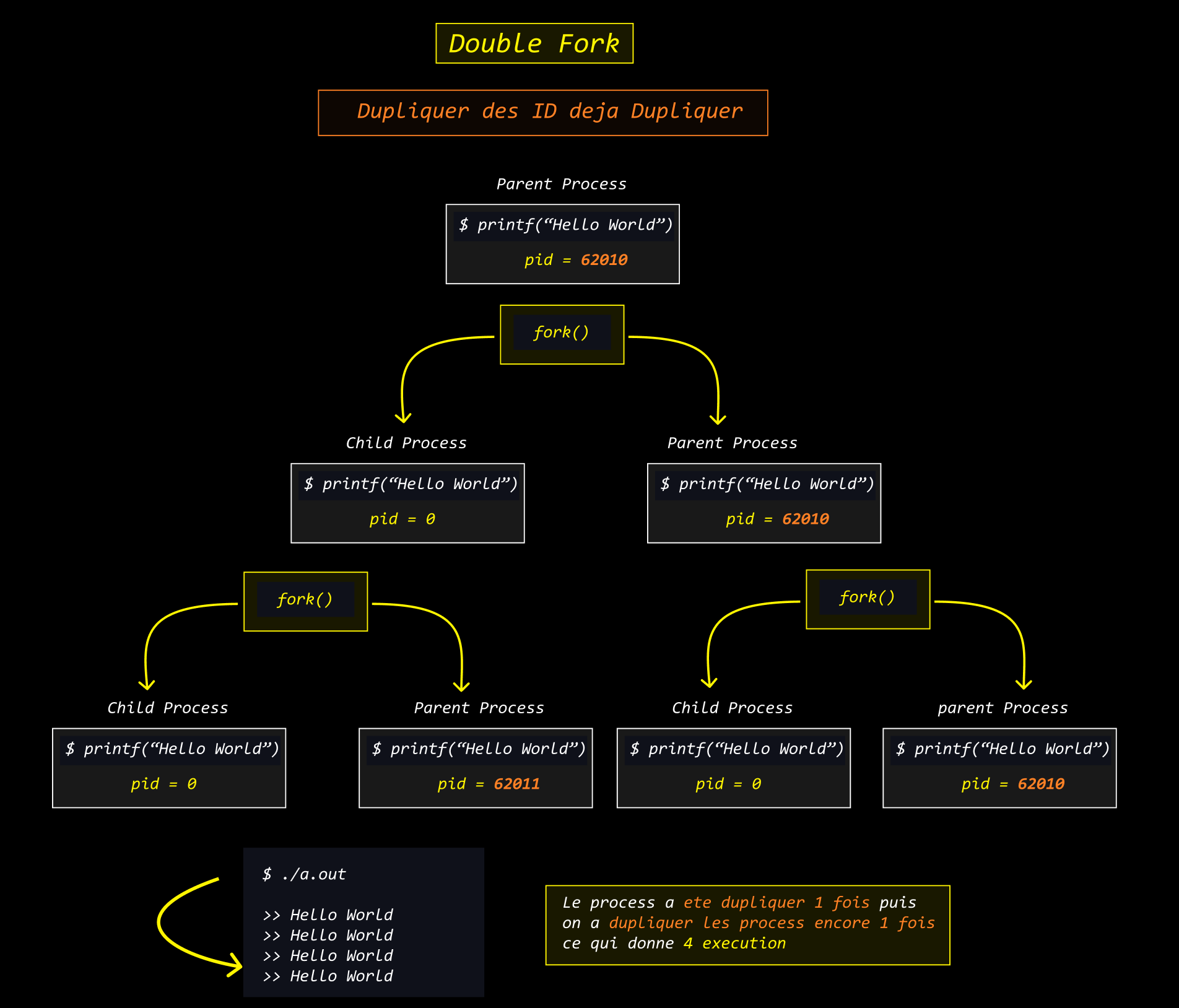Select the "Parent Process" label above pid 62011
1179x1008 pixels.
coord(479,708)
